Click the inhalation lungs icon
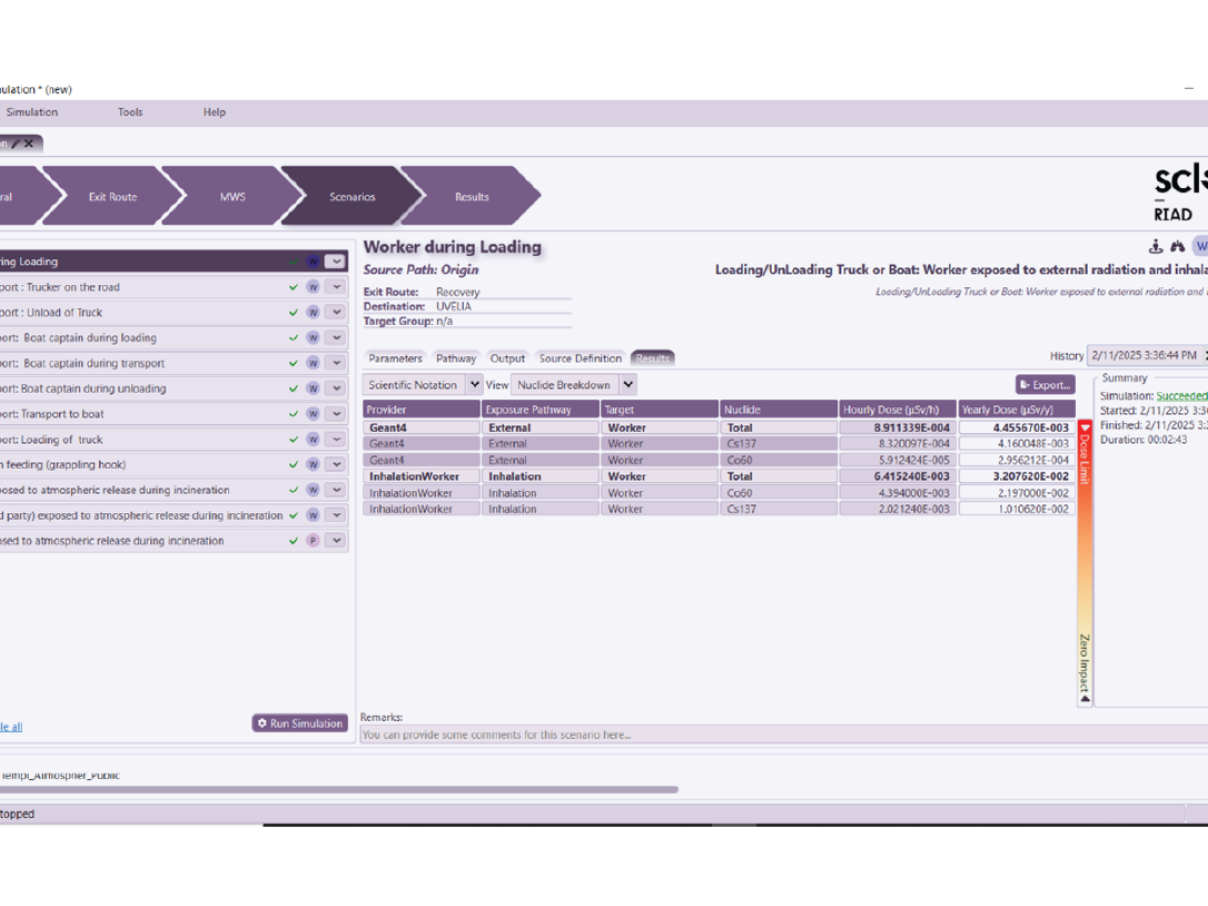 click(1177, 246)
